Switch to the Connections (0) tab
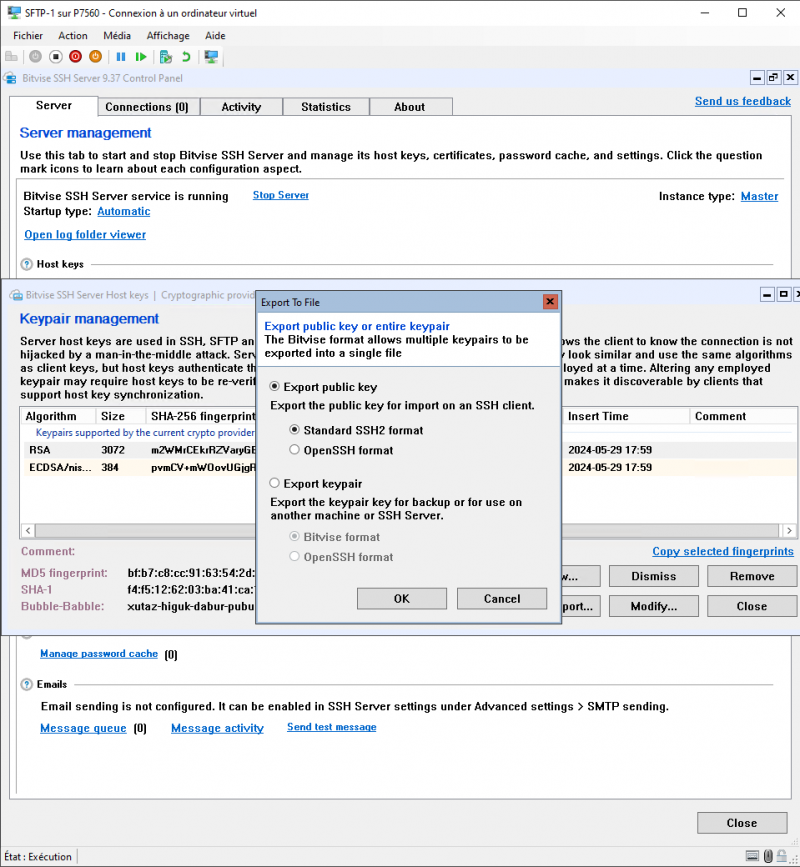Viewport: 800px width, 867px height. pos(147,106)
